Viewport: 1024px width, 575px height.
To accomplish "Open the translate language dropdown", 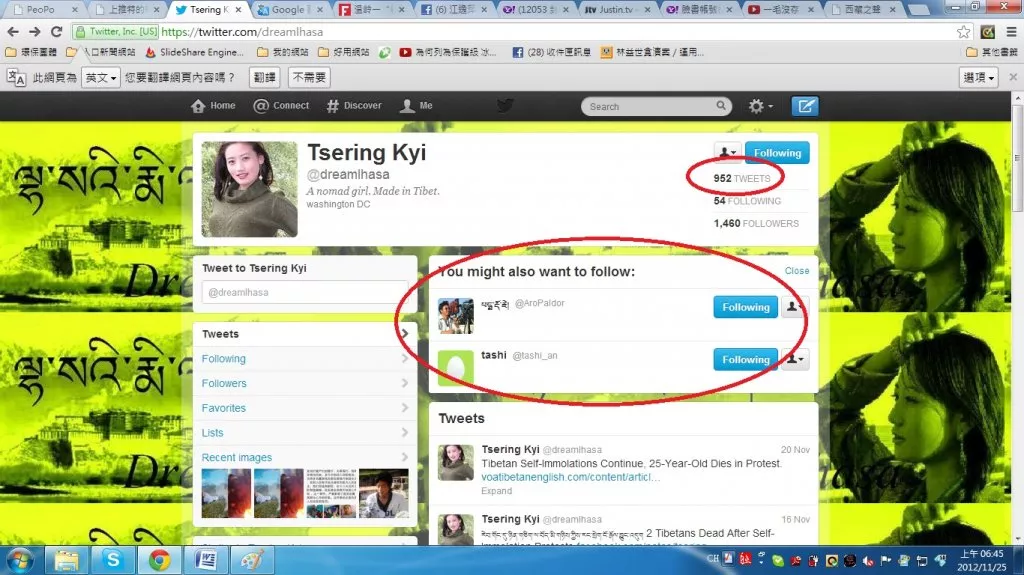I will coord(101,78).
